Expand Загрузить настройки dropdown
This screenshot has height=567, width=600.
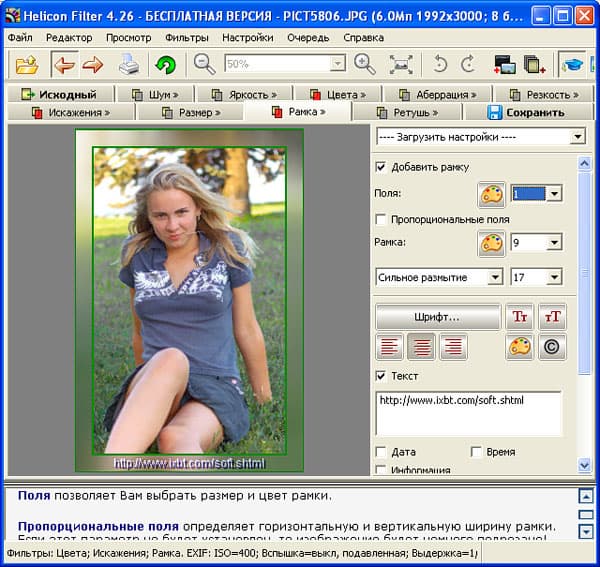coord(577,137)
